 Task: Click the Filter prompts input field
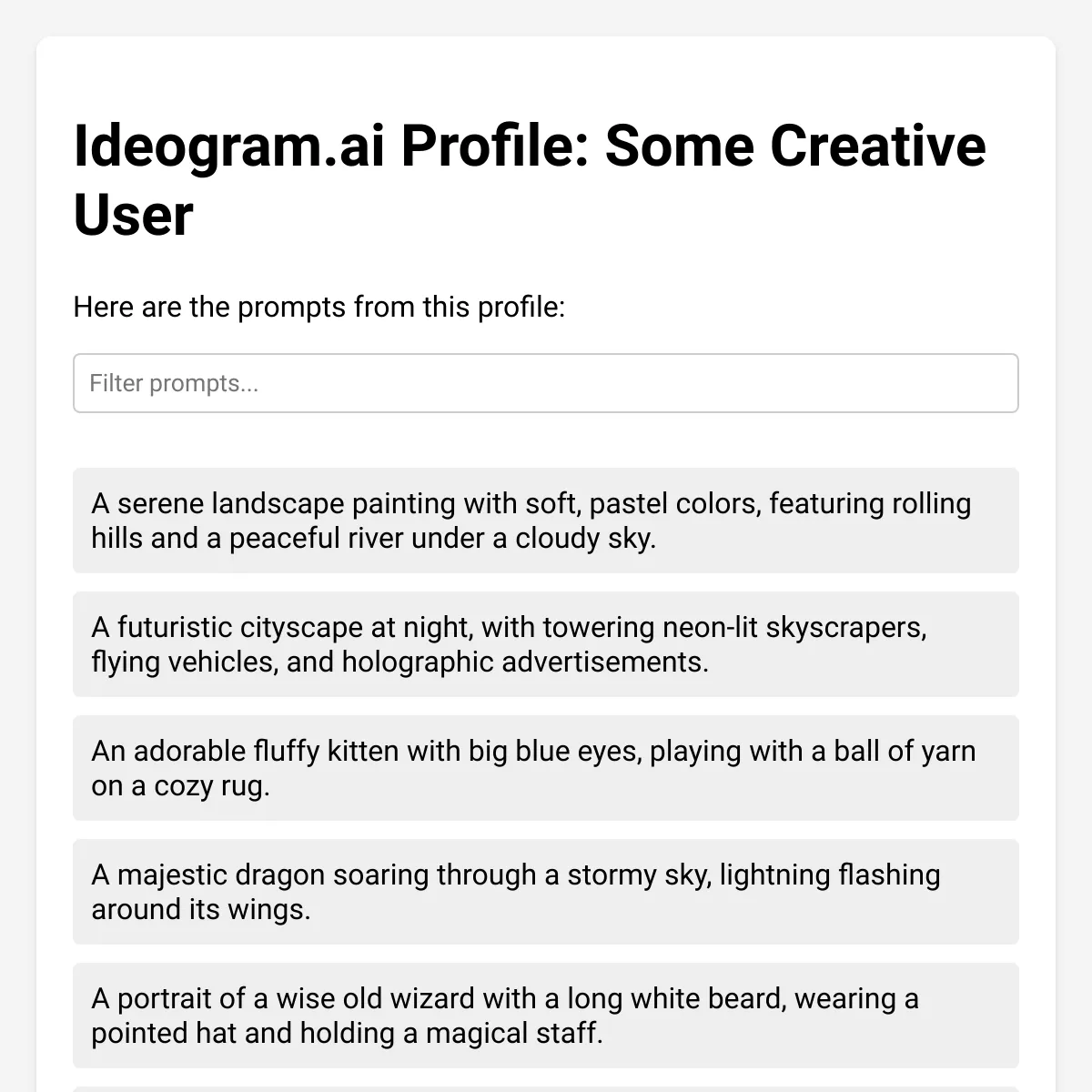coord(545,383)
